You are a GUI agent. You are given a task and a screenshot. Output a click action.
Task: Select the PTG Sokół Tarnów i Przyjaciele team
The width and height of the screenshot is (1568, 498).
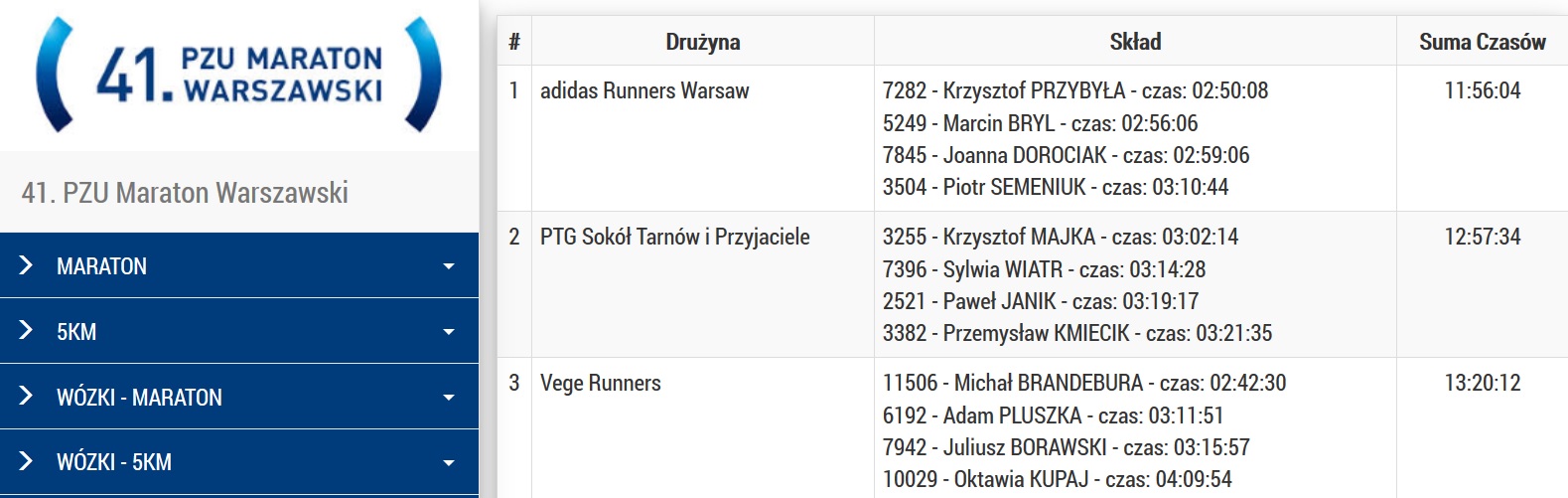pos(674,237)
